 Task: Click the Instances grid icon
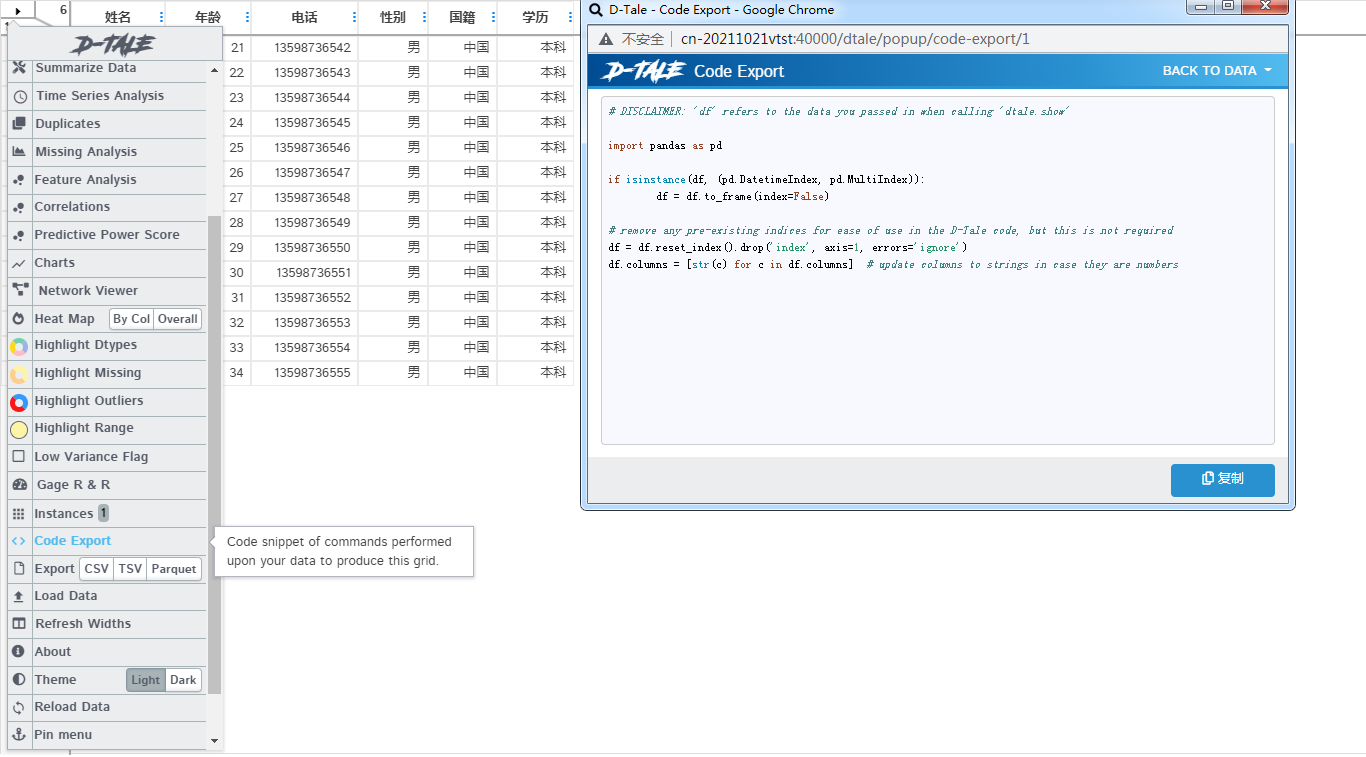[x=19, y=514]
